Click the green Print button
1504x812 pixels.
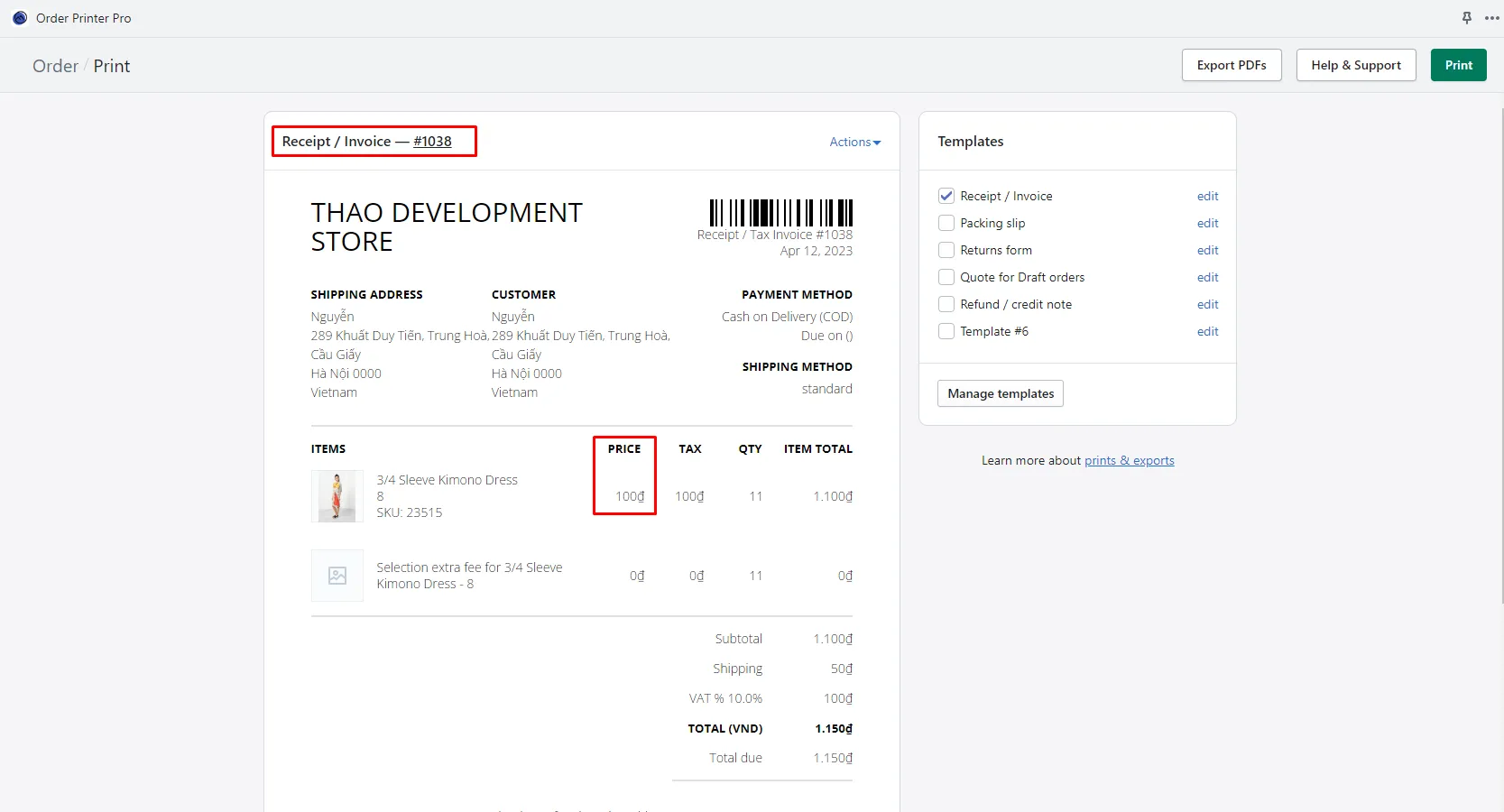coord(1458,65)
